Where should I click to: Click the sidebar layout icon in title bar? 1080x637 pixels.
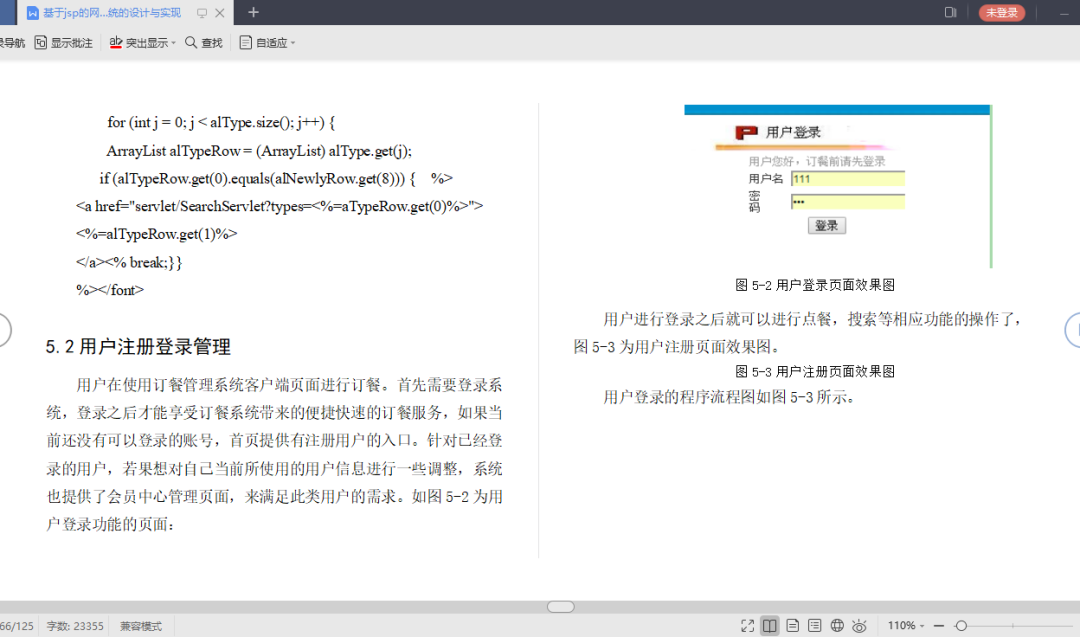(951, 12)
